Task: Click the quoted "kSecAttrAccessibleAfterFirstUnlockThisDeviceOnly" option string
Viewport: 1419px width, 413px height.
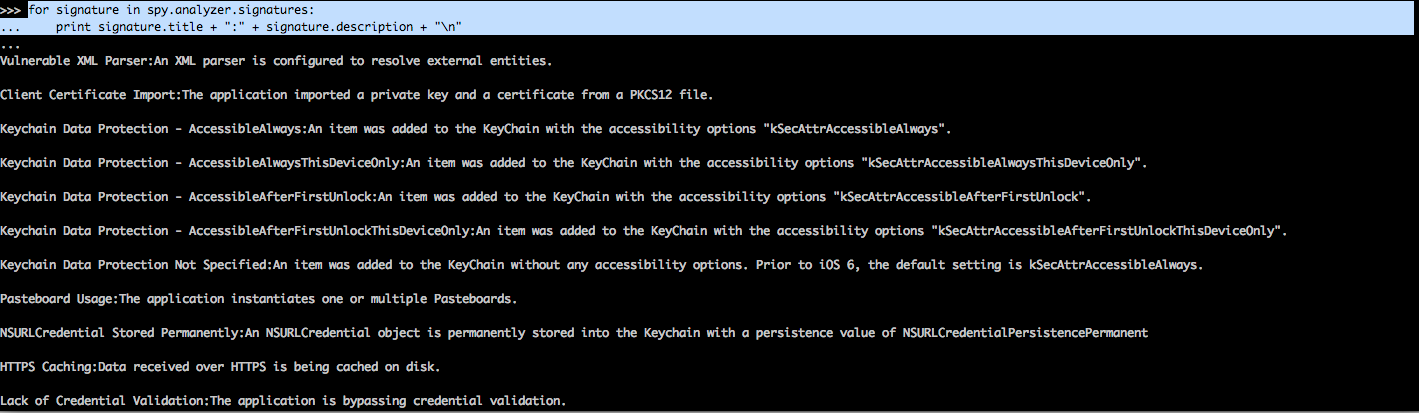Action: point(1106,231)
